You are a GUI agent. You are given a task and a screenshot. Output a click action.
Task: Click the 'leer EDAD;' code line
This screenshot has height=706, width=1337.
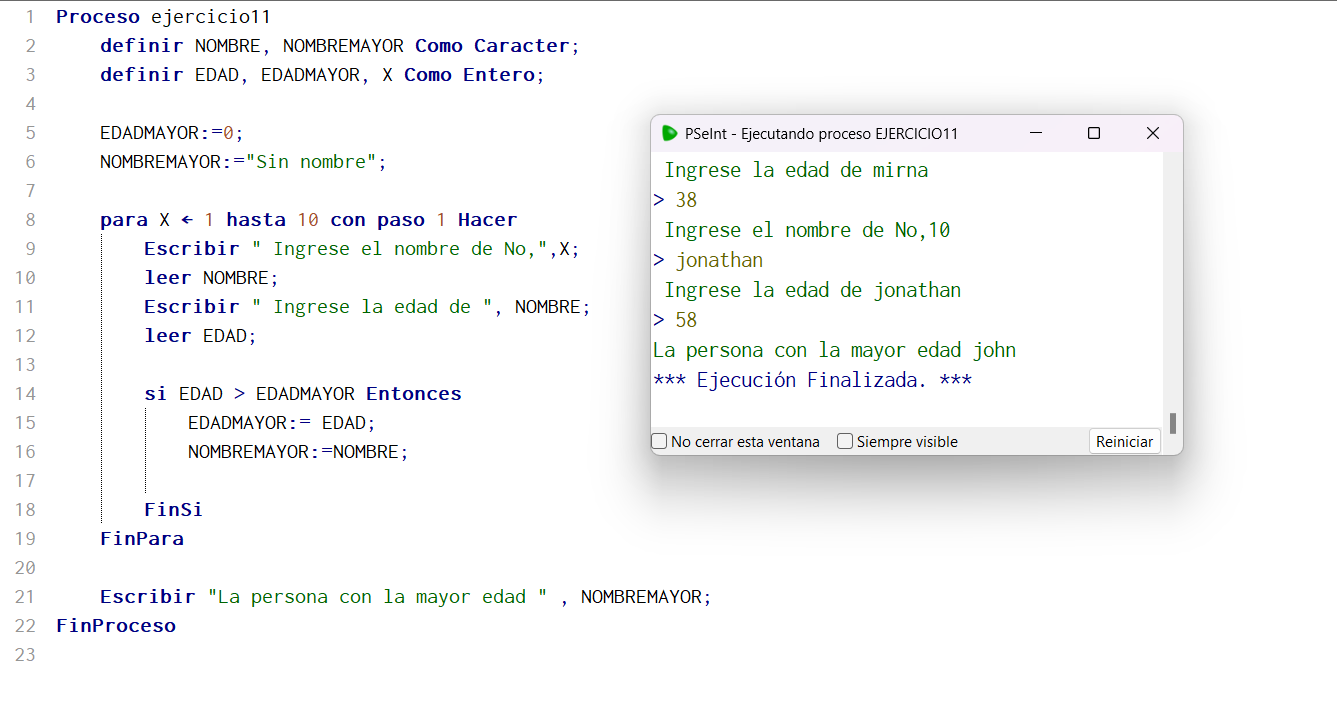tap(200, 336)
